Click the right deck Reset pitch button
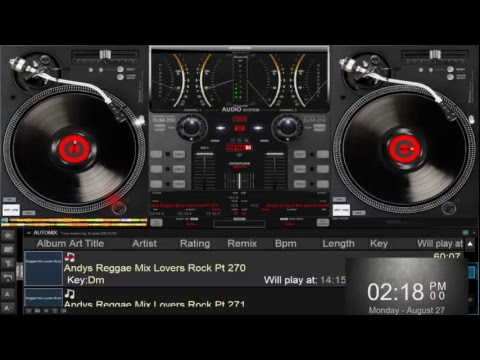The image size is (480, 360). 450,69
